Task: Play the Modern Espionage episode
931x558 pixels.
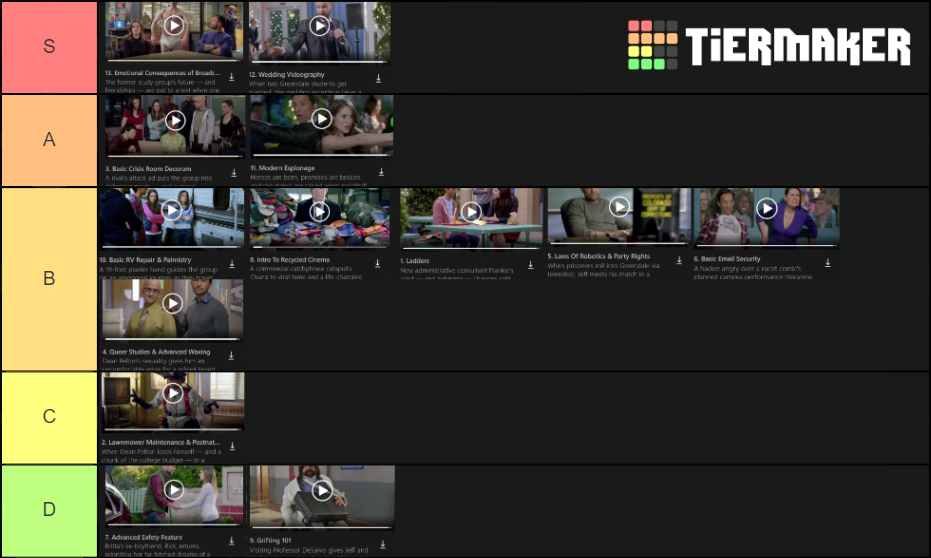Action: [321, 119]
